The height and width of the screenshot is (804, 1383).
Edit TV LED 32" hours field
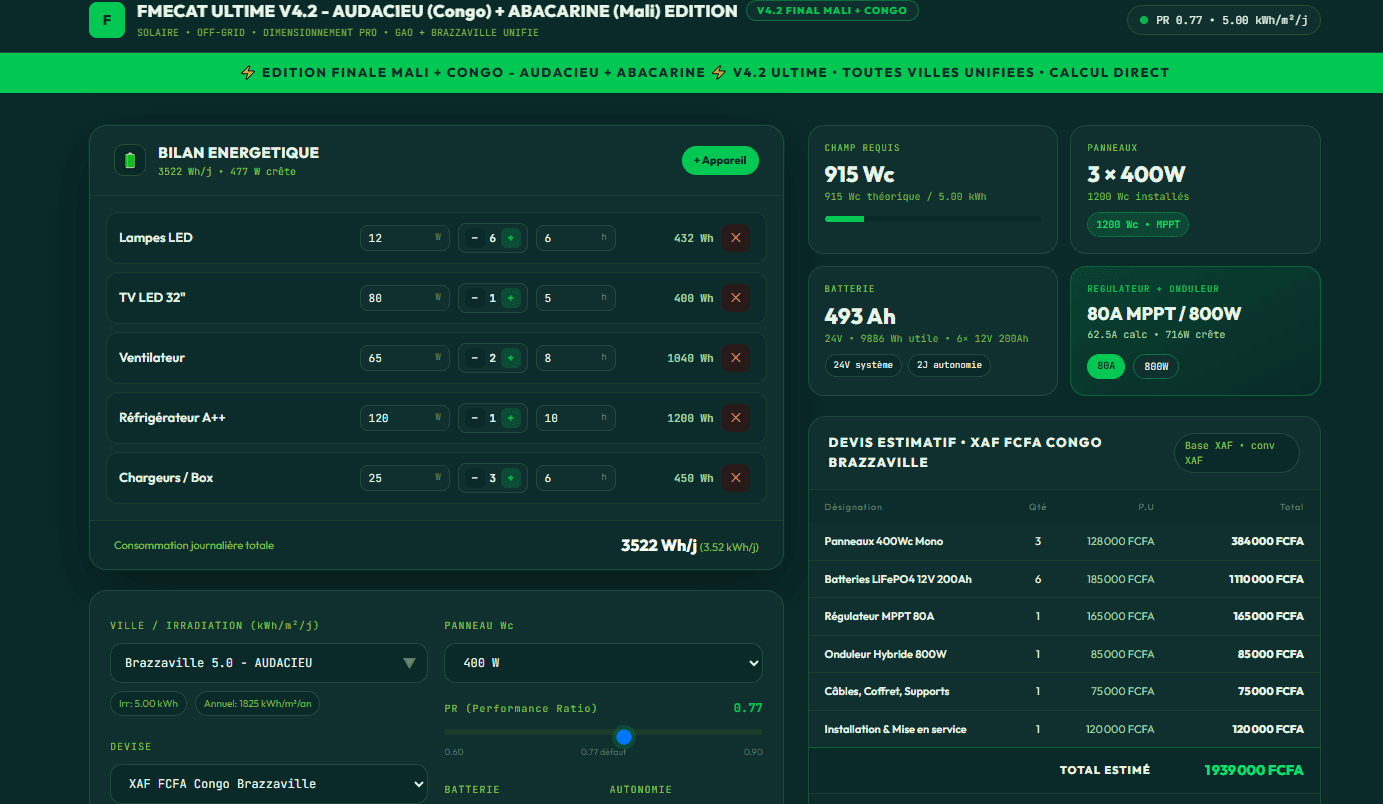[x=575, y=298]
